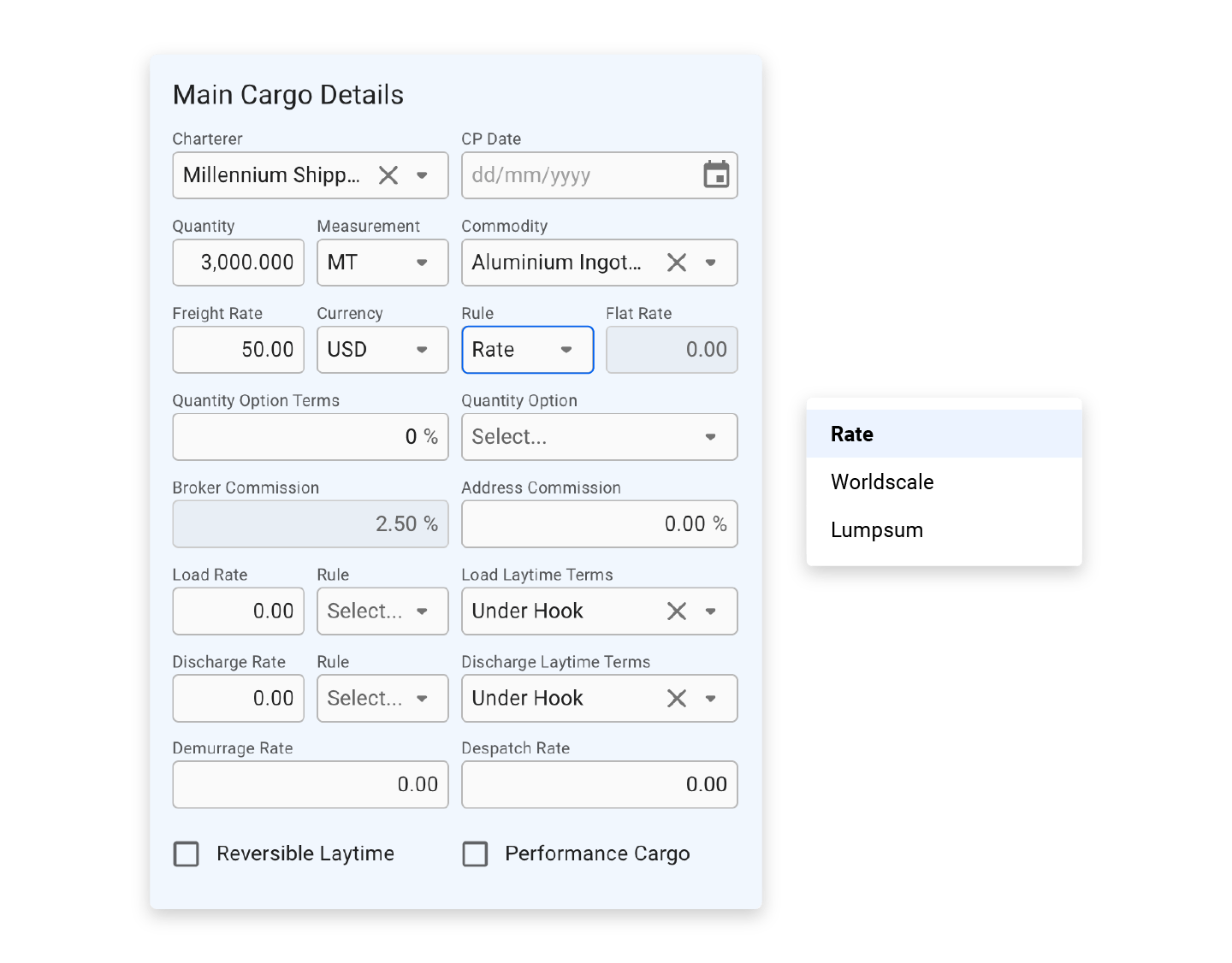Screen dimensions: 1232x963
Task: Edit the Address Commission percent field
Action: click(600, 523)
